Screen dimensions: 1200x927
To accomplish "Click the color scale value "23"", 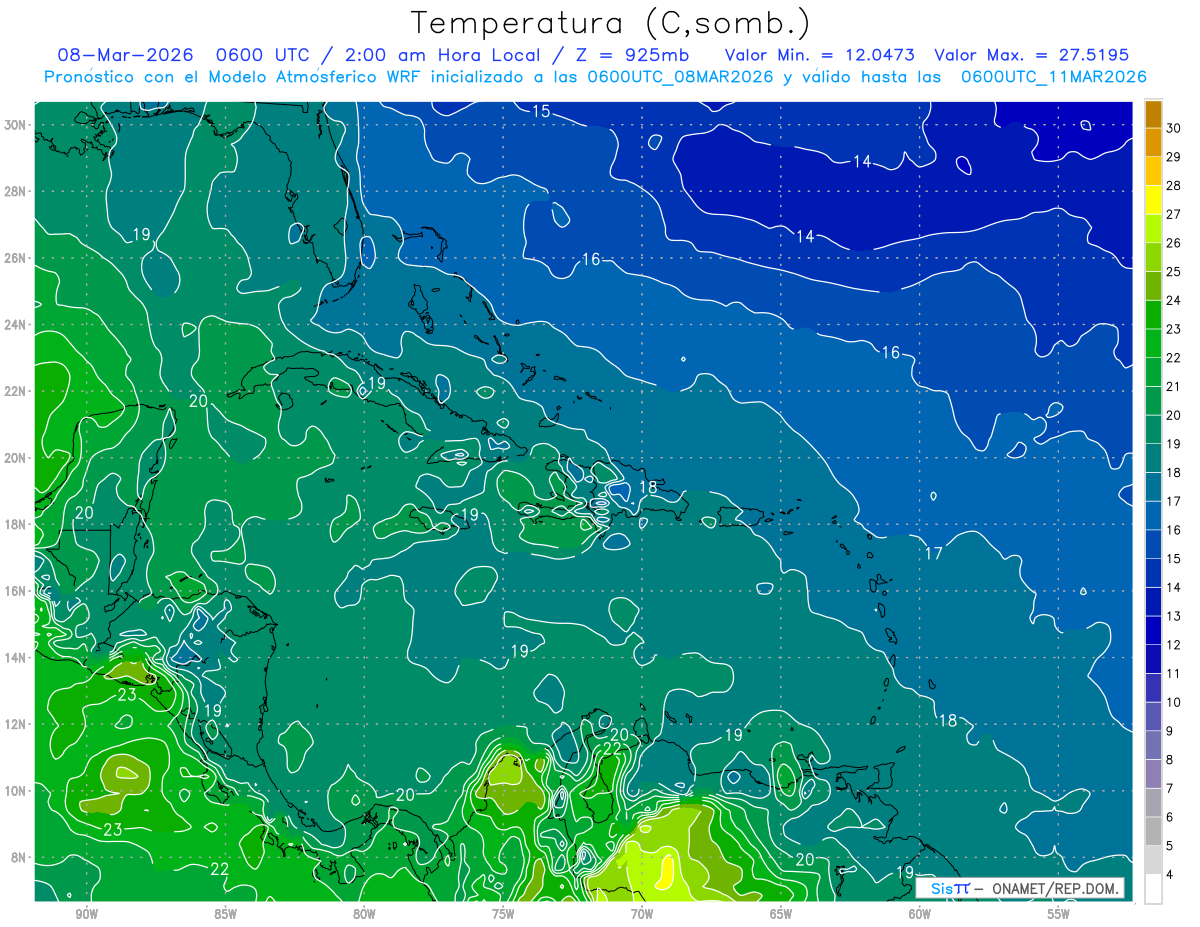I will 1173,329.
